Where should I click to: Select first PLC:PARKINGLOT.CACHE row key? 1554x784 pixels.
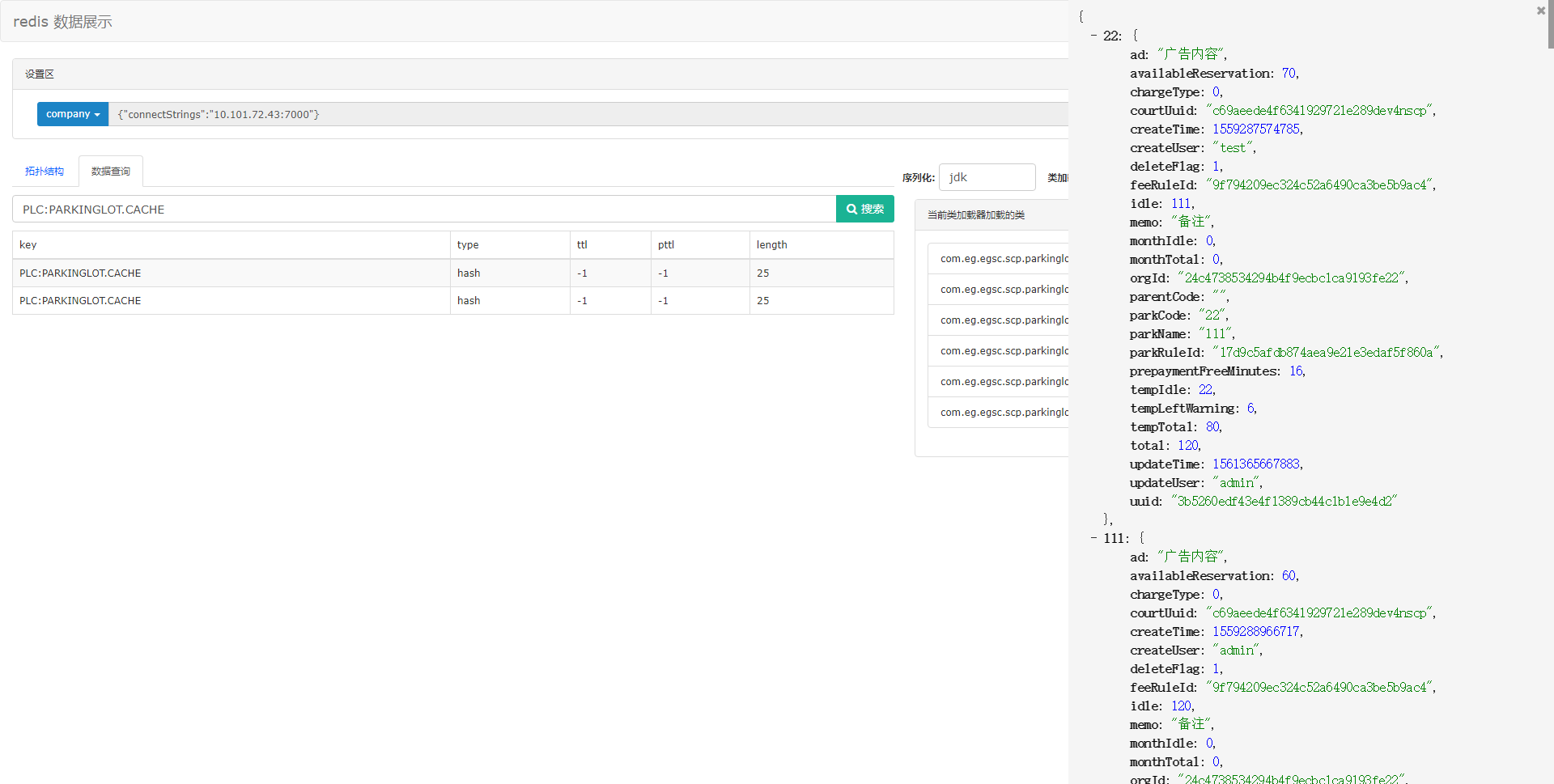point(80,273)
